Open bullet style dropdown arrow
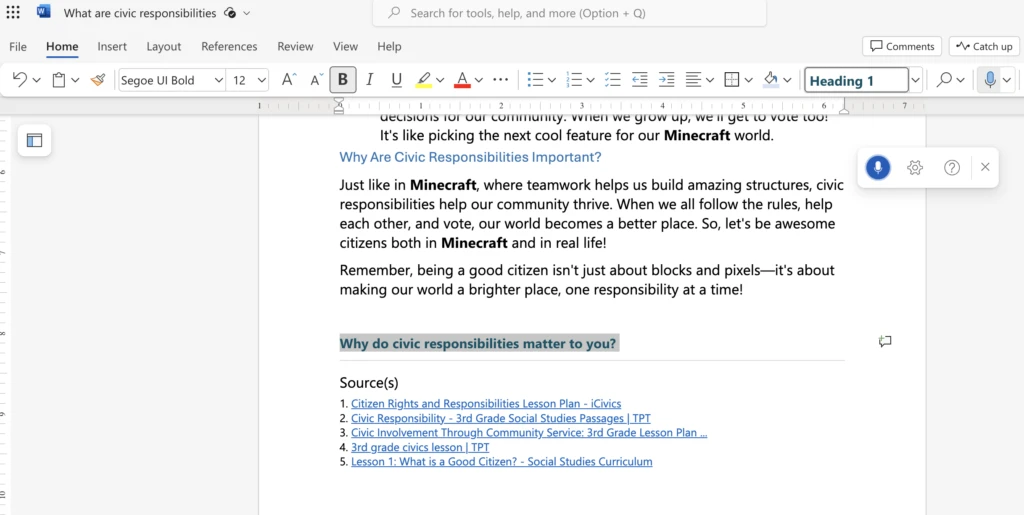Viewport: 1024px width, 515px height. click(x=552, y=80)
